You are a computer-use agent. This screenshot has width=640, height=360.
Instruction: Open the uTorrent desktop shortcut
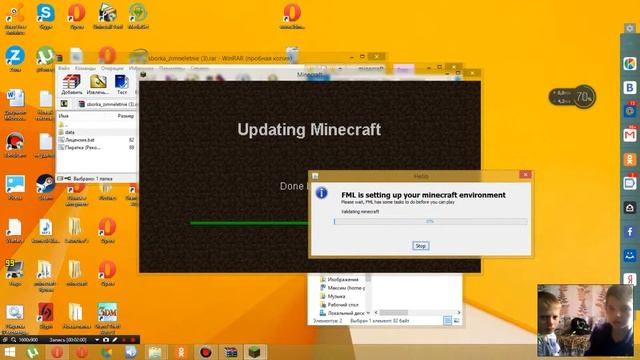tap(45, 59)
